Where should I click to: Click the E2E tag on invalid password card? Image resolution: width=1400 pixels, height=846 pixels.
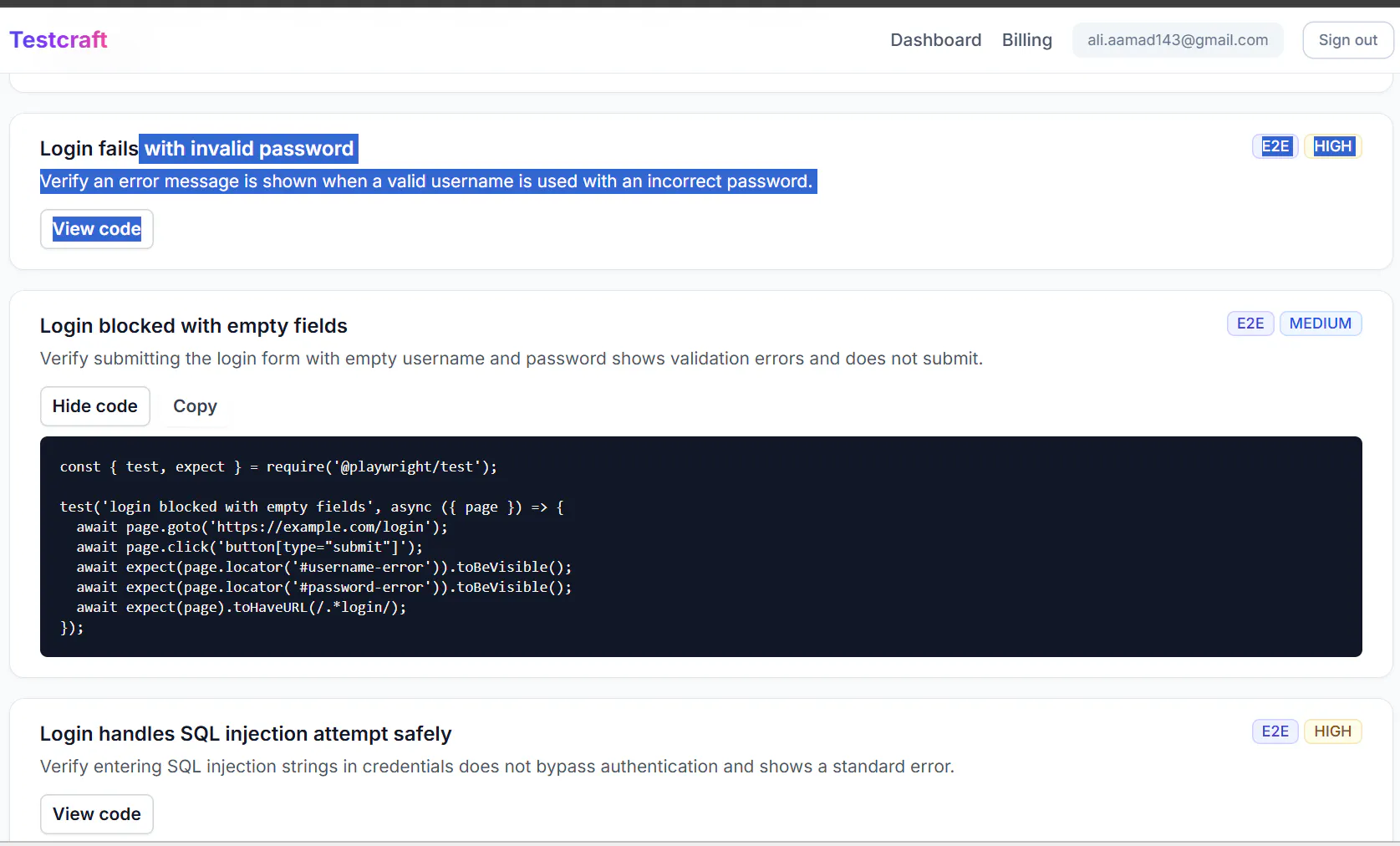click(1275, 146)
